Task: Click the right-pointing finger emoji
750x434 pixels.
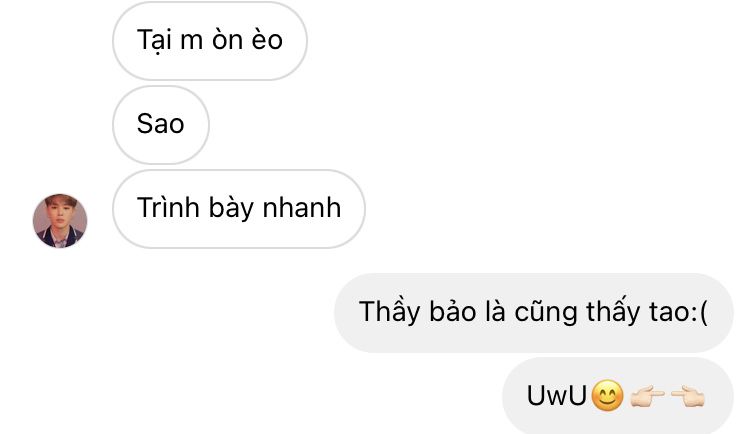Action: click(x=648, y=396)
